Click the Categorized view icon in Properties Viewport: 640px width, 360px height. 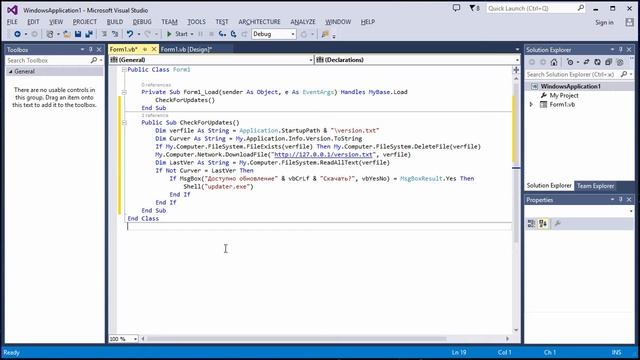[531, 224]
